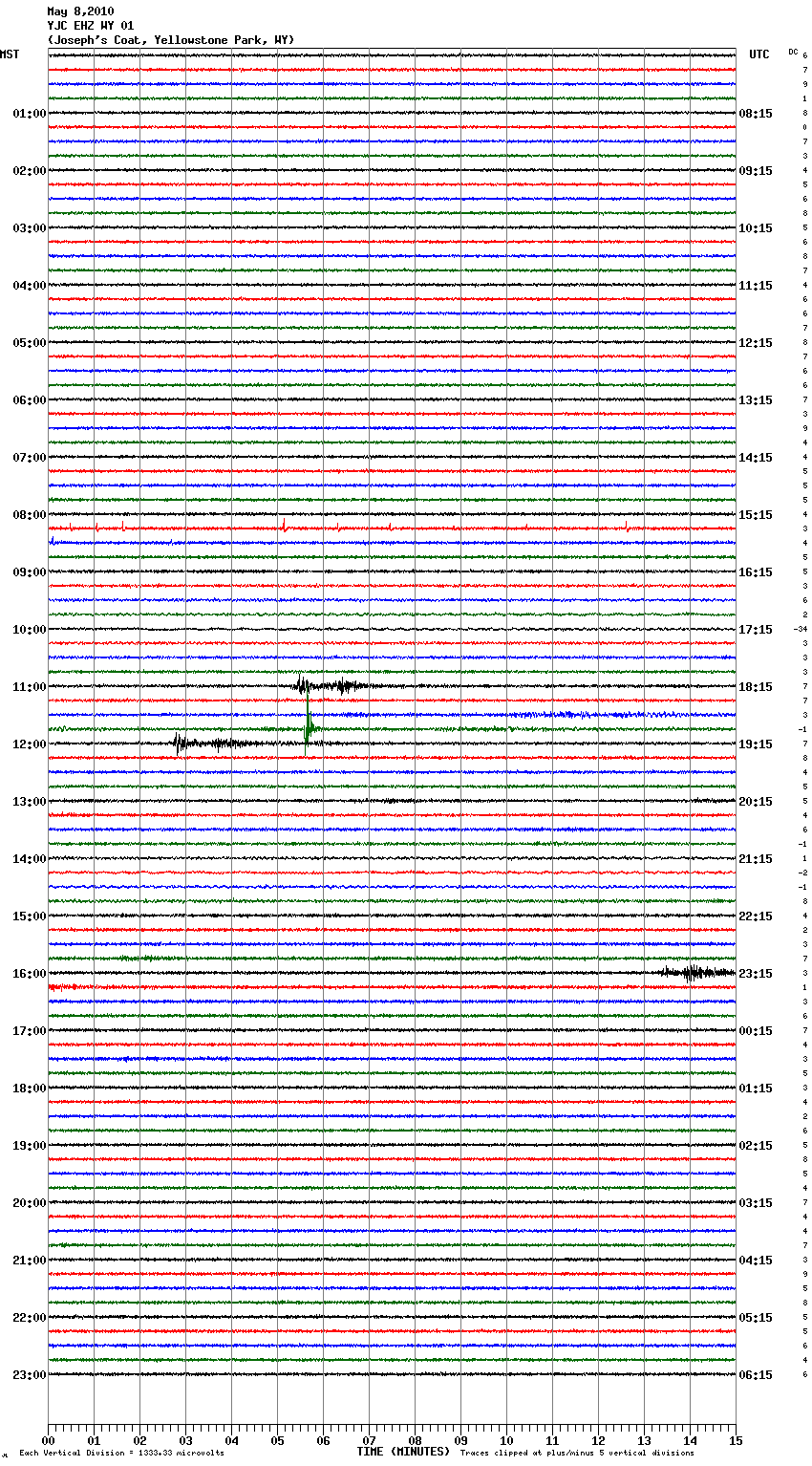Select the 22:00 MST time label
The image size is (812, 1466).
[x=30, y=1318]
